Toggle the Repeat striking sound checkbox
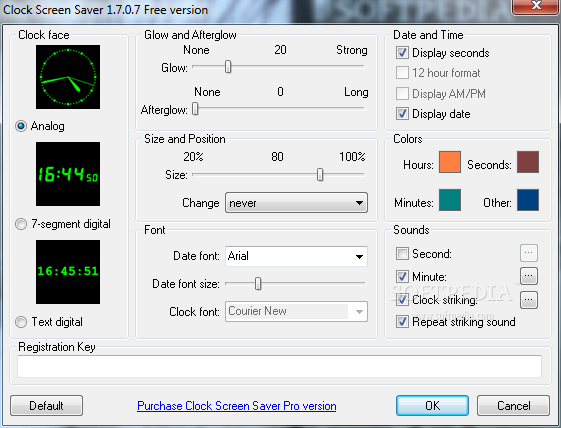 (402, 322)
